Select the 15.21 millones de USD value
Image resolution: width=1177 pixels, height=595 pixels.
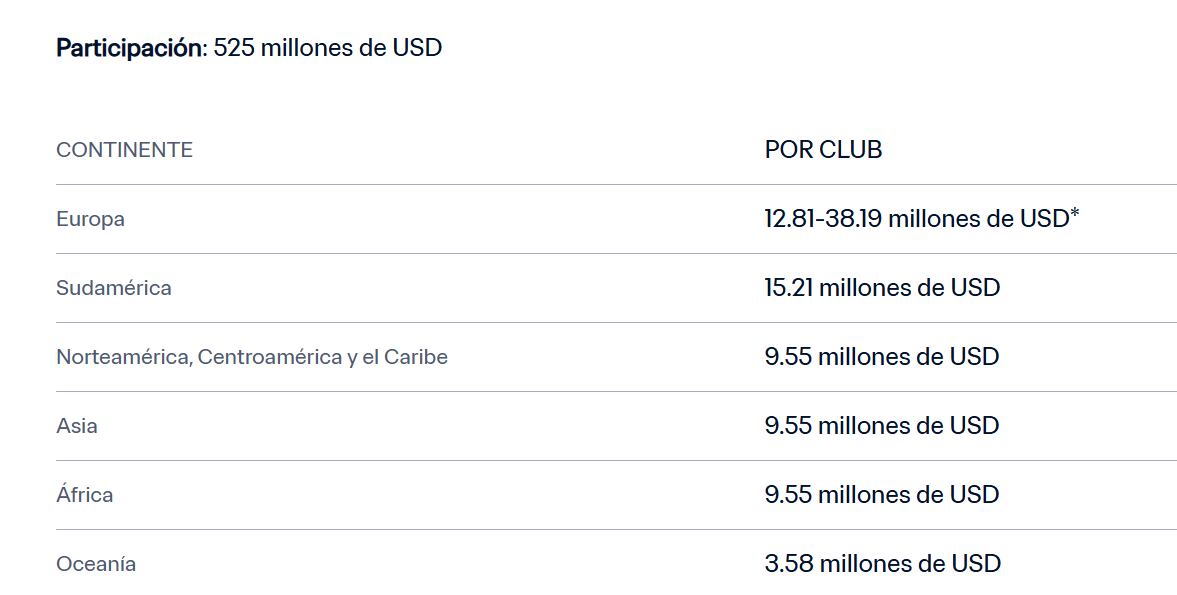[882, 288]
